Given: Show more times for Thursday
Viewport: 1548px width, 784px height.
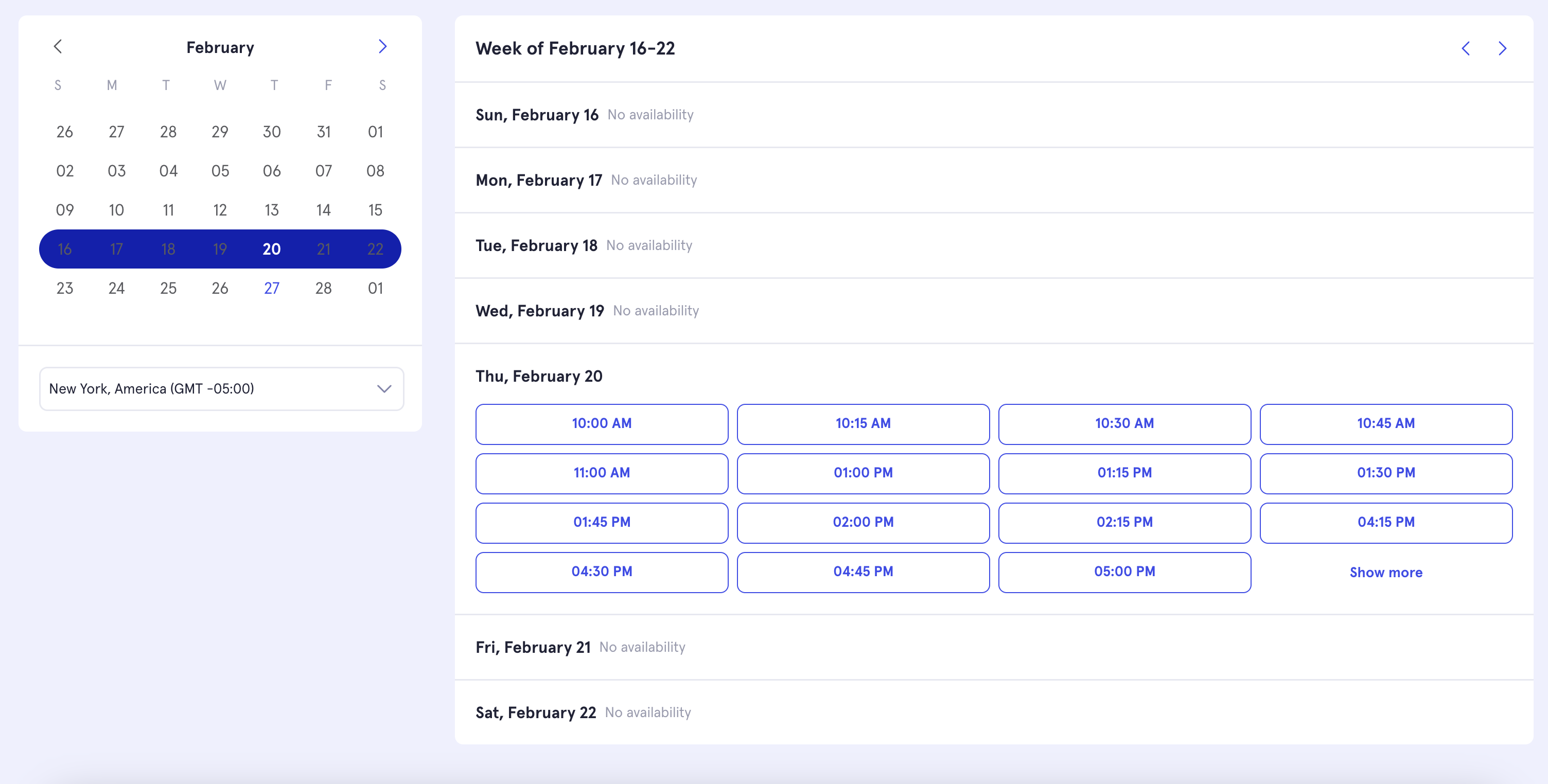Looking at the screenshot, I should point(1386,573).
